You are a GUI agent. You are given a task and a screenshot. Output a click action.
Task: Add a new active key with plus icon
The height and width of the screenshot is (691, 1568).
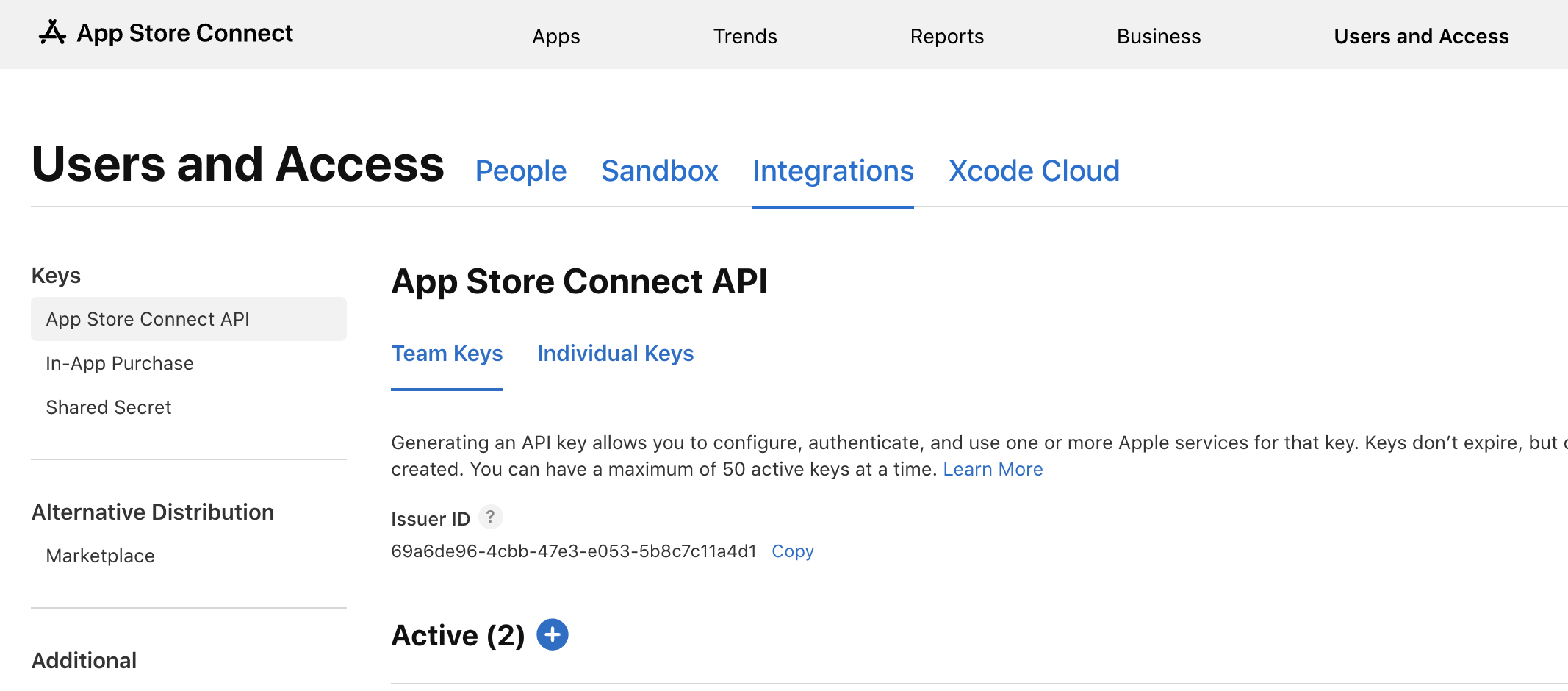pos(553,634)
